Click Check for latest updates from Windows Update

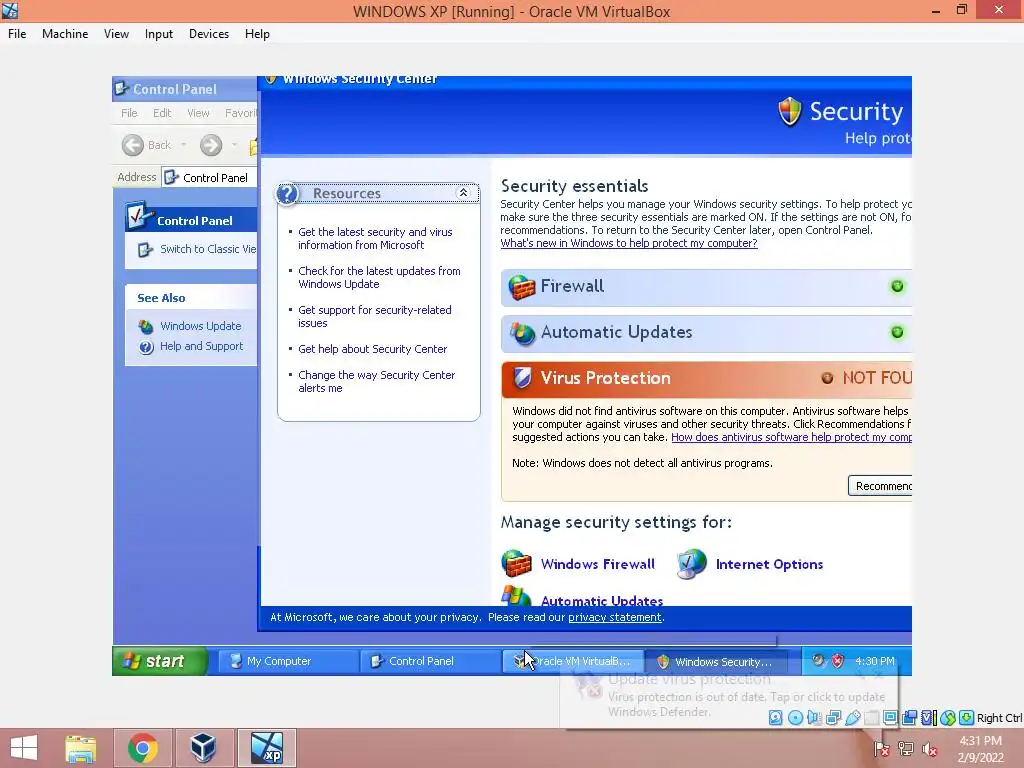coord(379,278)
